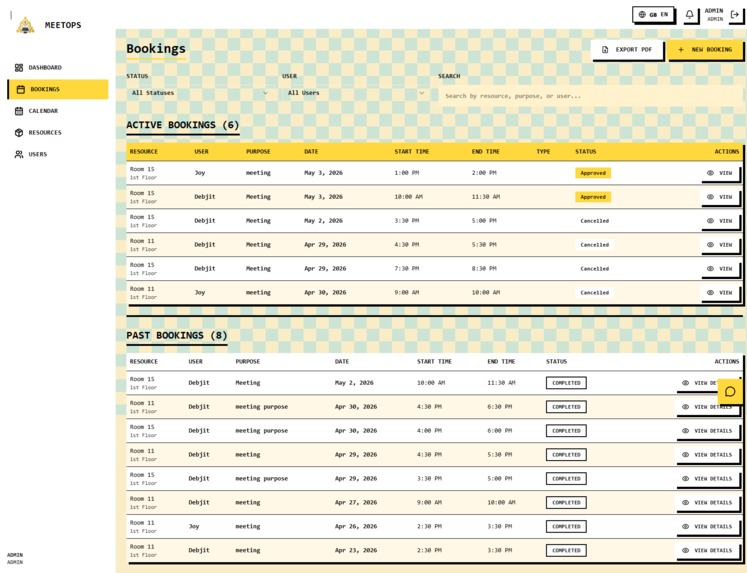Click the logout icon
The image size is (747, 573).
tap(735, 14)
